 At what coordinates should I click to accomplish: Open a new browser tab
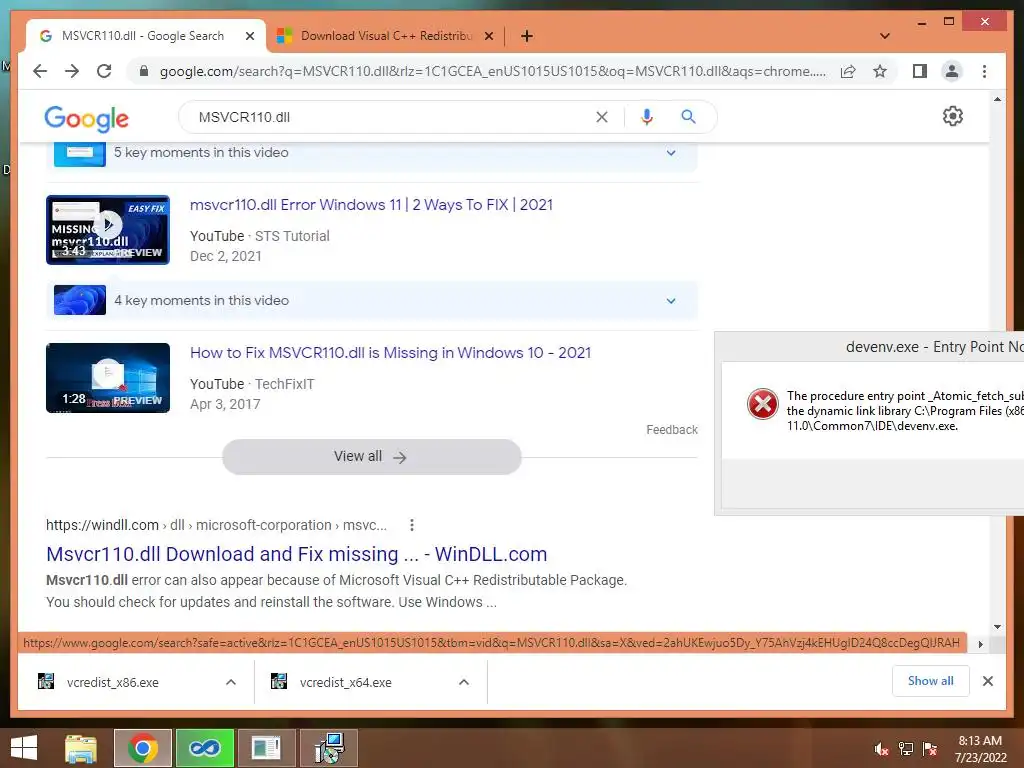[527, 36]
